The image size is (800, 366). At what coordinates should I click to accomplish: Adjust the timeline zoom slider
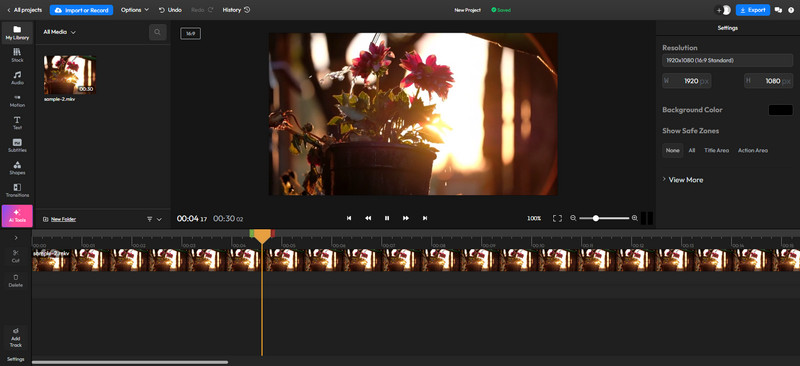click(x=595, y=218)
